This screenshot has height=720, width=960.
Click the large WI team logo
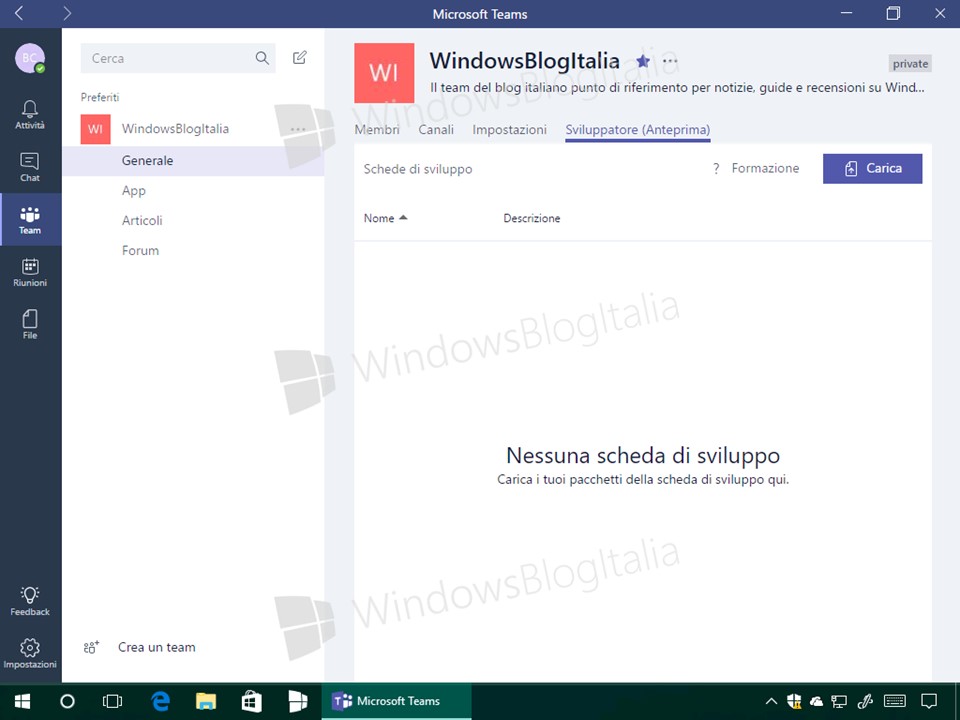click(384, 73)
